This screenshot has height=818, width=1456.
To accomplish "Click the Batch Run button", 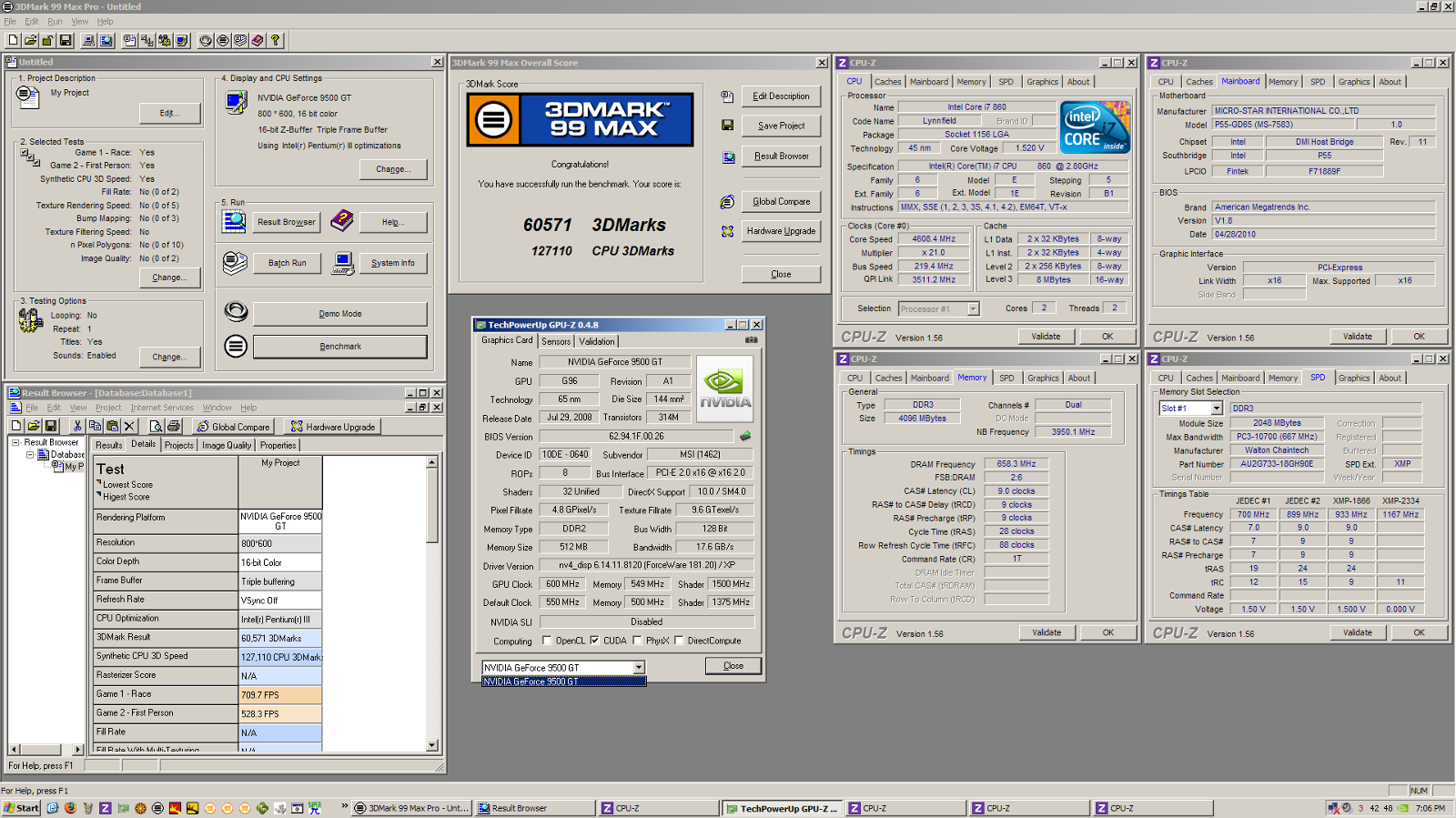I will point(288,263).
